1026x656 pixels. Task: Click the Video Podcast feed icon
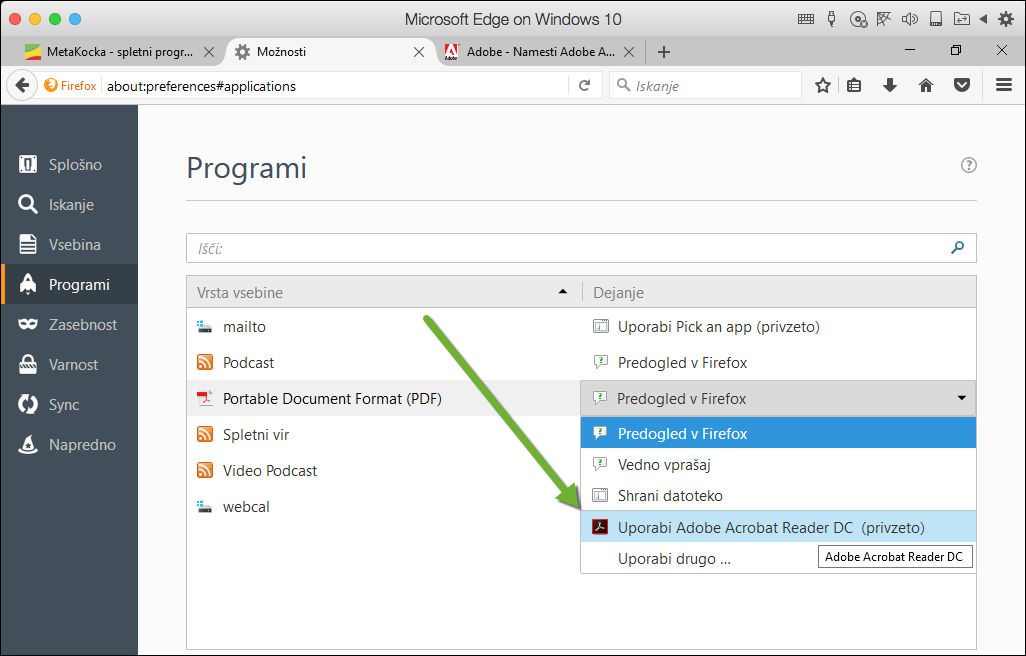click(x=205, y=470)
